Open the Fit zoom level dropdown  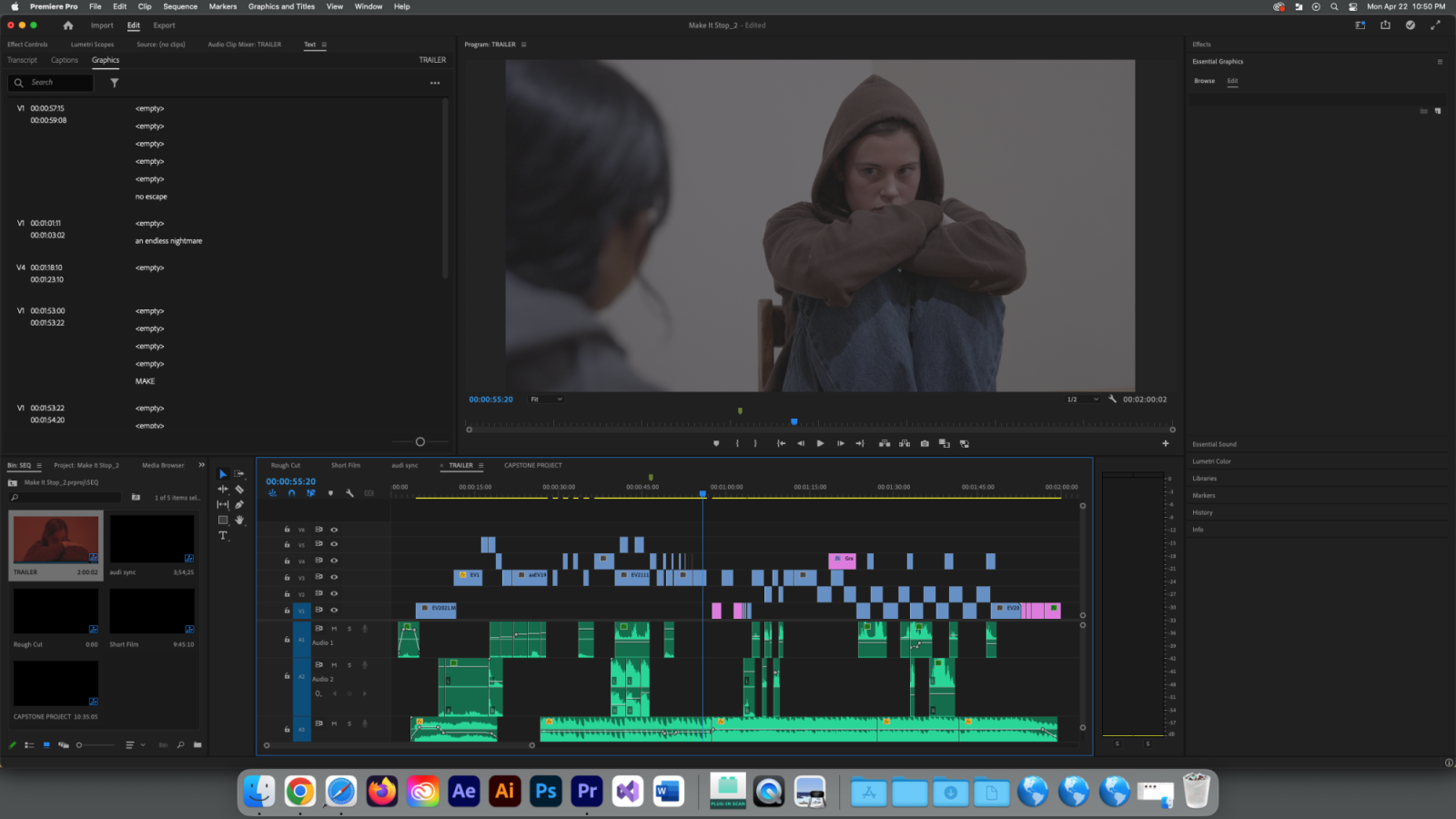(546, 399)
